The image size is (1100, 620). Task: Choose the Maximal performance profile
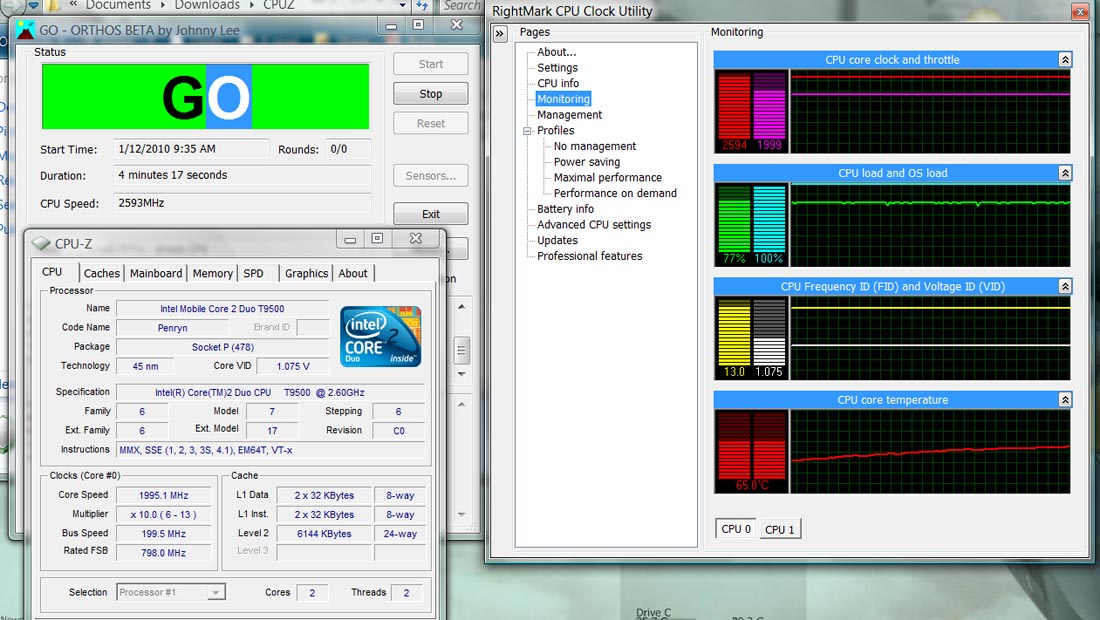pyautogui.click(x=608, y=177)
